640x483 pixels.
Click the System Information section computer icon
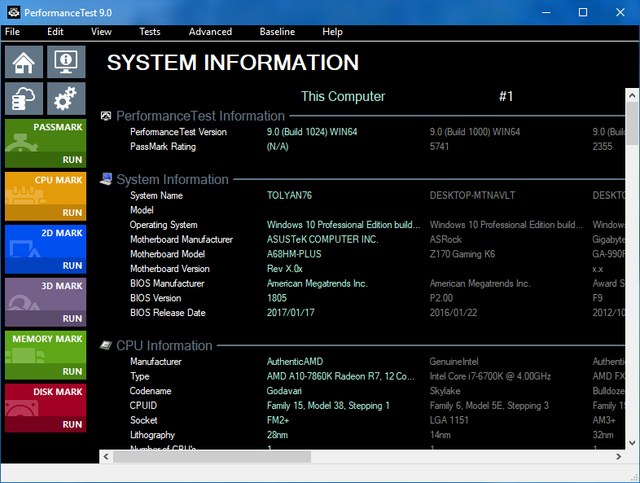click(106, 180)
